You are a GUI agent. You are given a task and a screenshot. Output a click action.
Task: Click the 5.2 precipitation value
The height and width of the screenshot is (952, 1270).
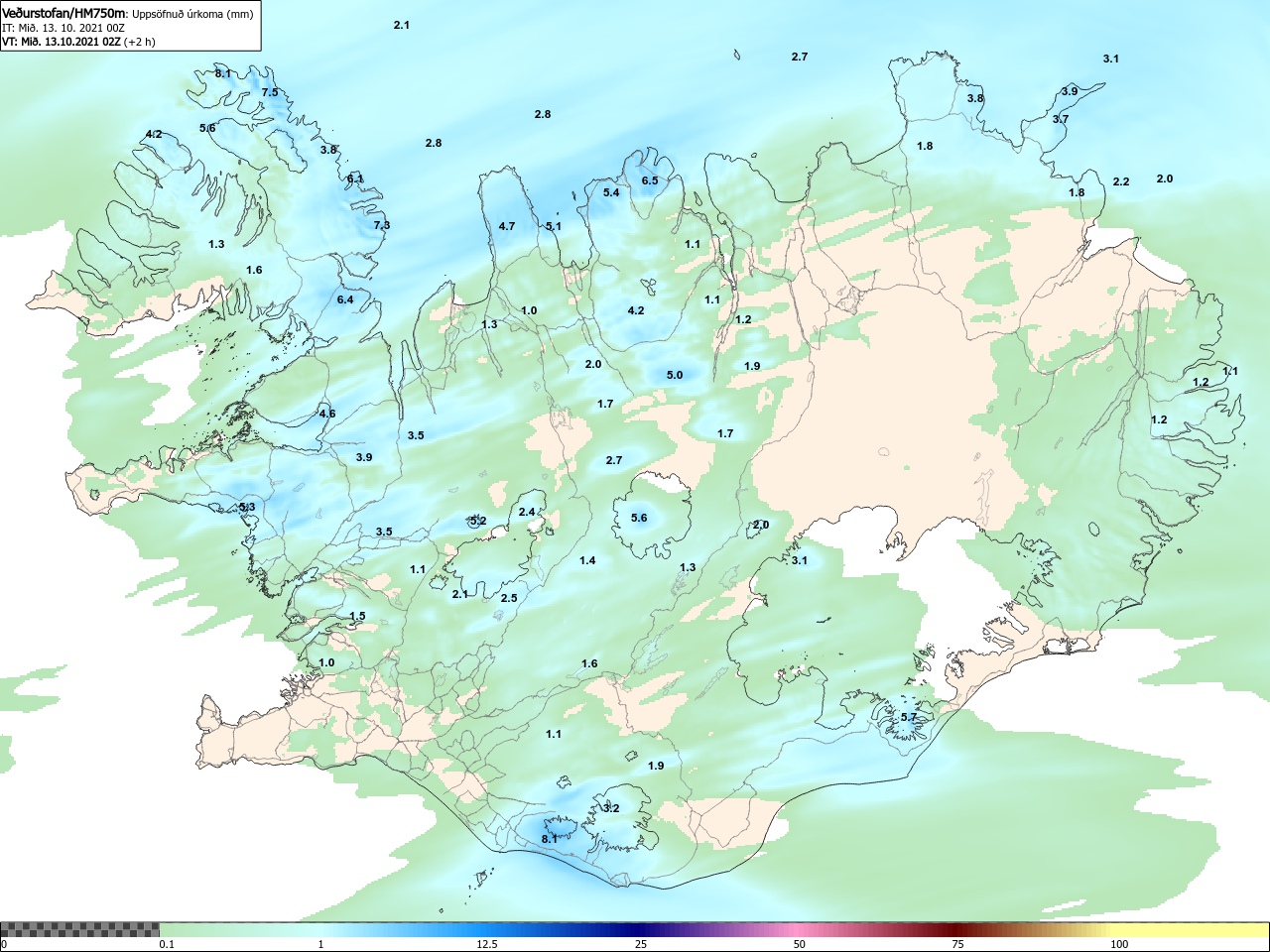coord(478,521)
